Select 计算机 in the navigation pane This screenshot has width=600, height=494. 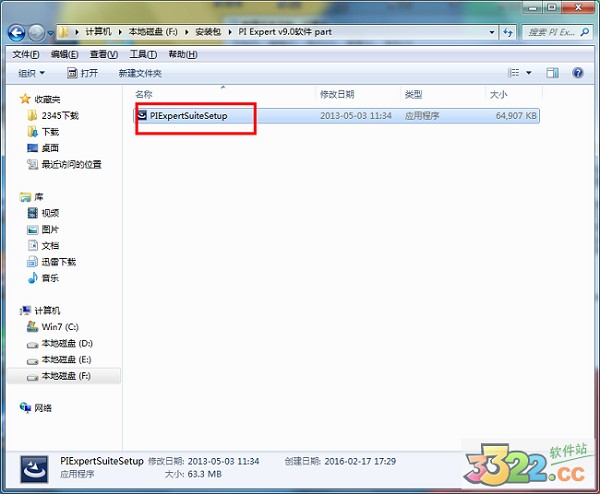click(x=47, y=311)
